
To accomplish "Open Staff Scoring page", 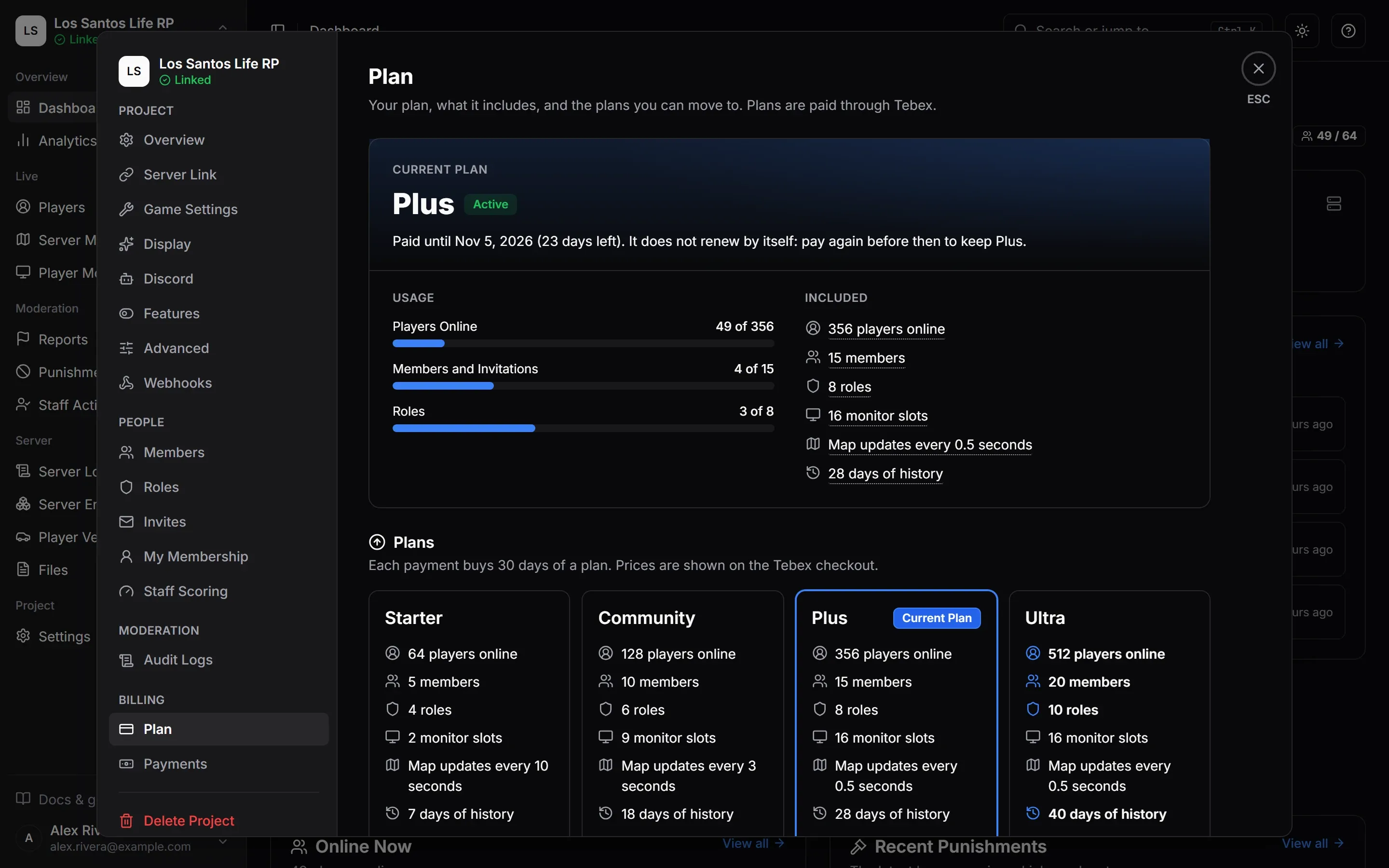I will pos(218,591).
